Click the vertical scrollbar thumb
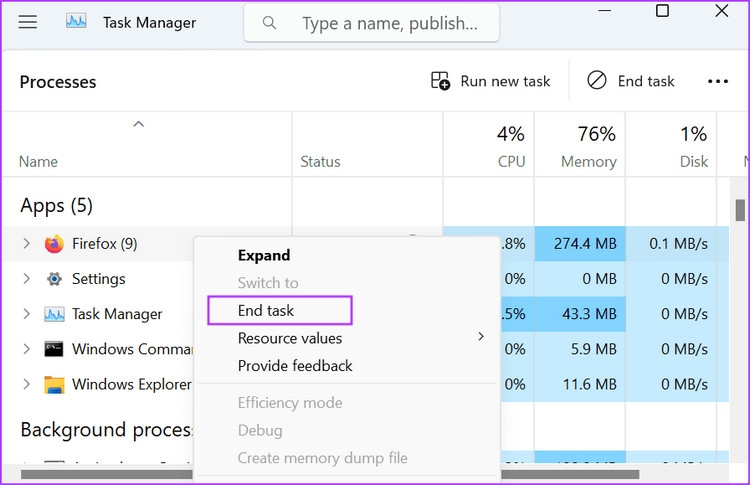 (x=740, y=210)
